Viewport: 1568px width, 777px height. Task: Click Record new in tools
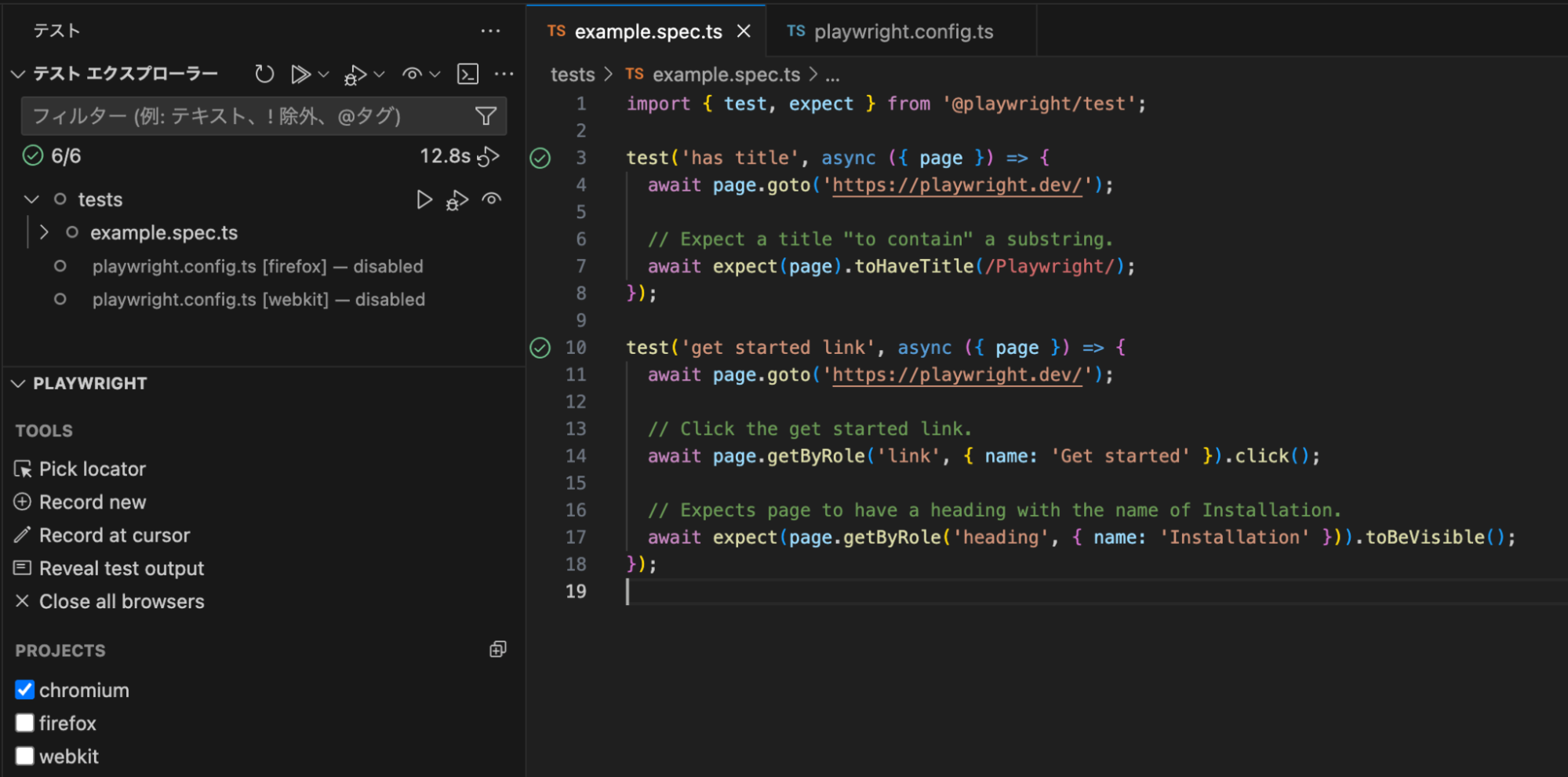tap(92, 502)
